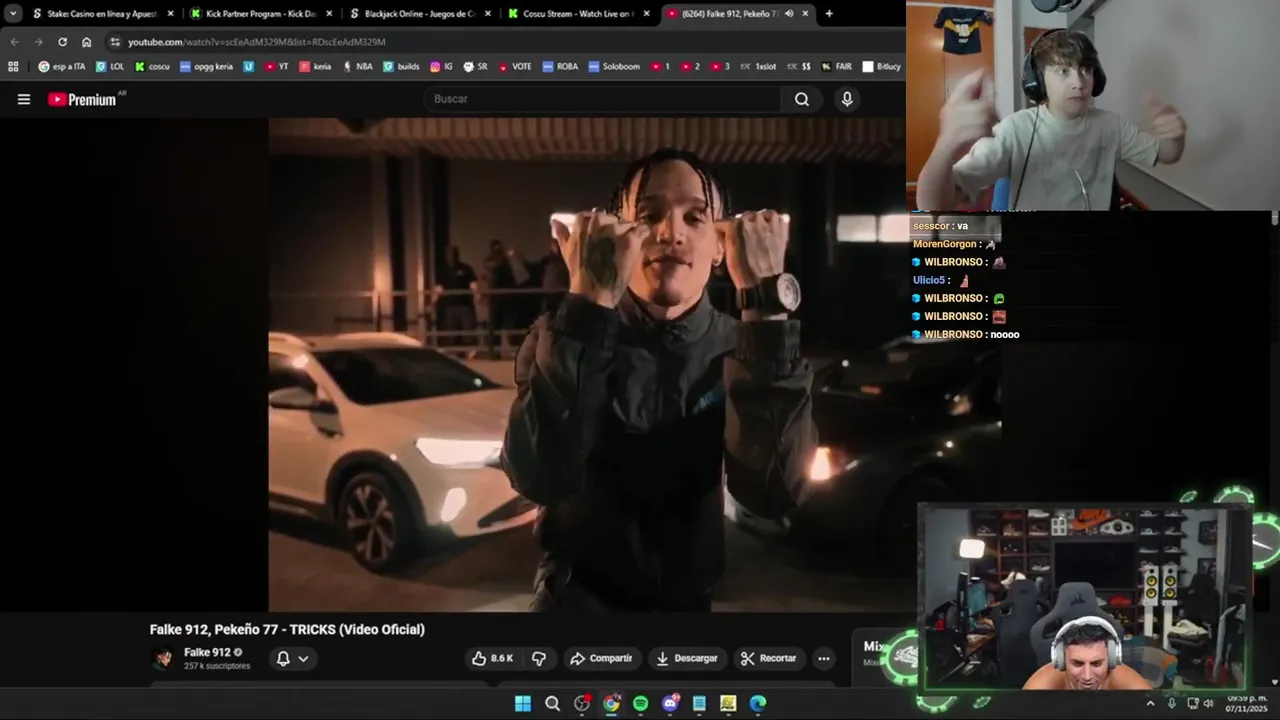The width and height of the screenshot is (1280, 720).
Task: Share the video with Compartir
Action: tap(601, 658)
